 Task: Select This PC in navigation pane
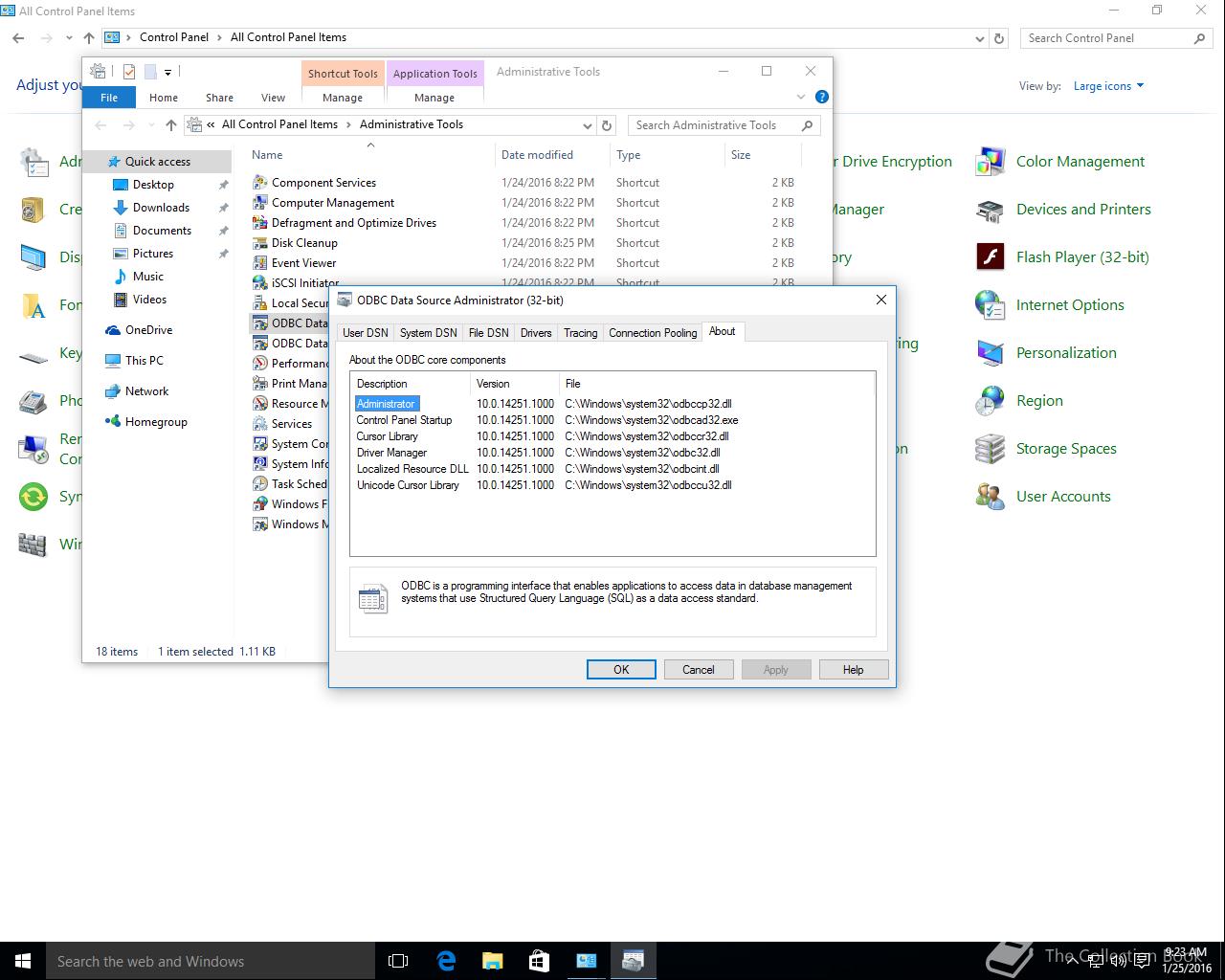click(144, 361)
